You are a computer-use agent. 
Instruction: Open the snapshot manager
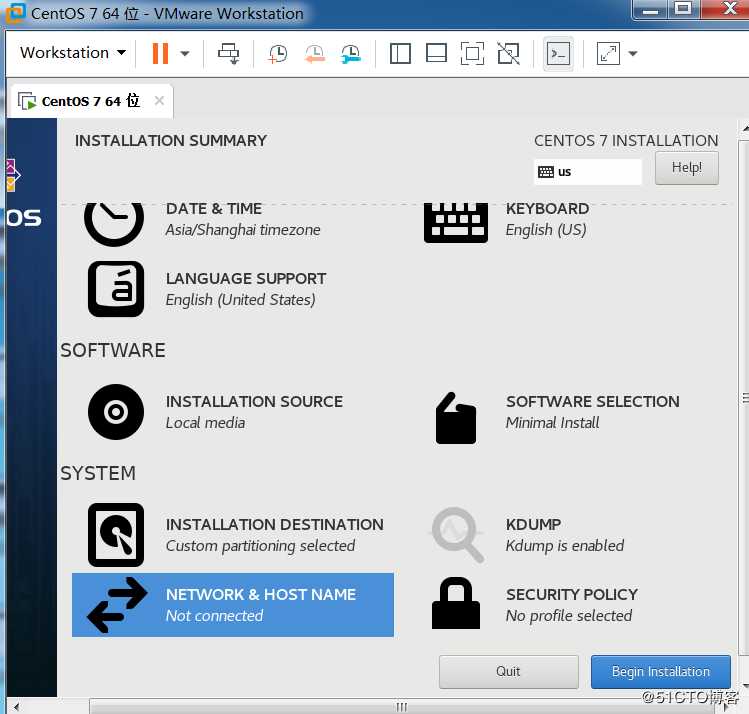tap(351, 53)
